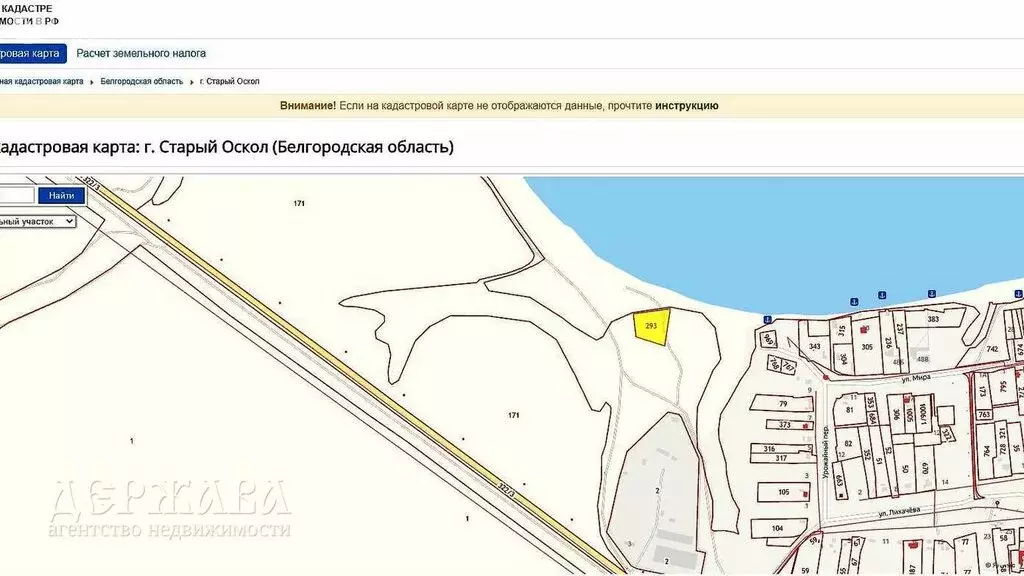
Task: Go to the г. Старый Оскол breadcrumb
Action: [x=229, y=82]
